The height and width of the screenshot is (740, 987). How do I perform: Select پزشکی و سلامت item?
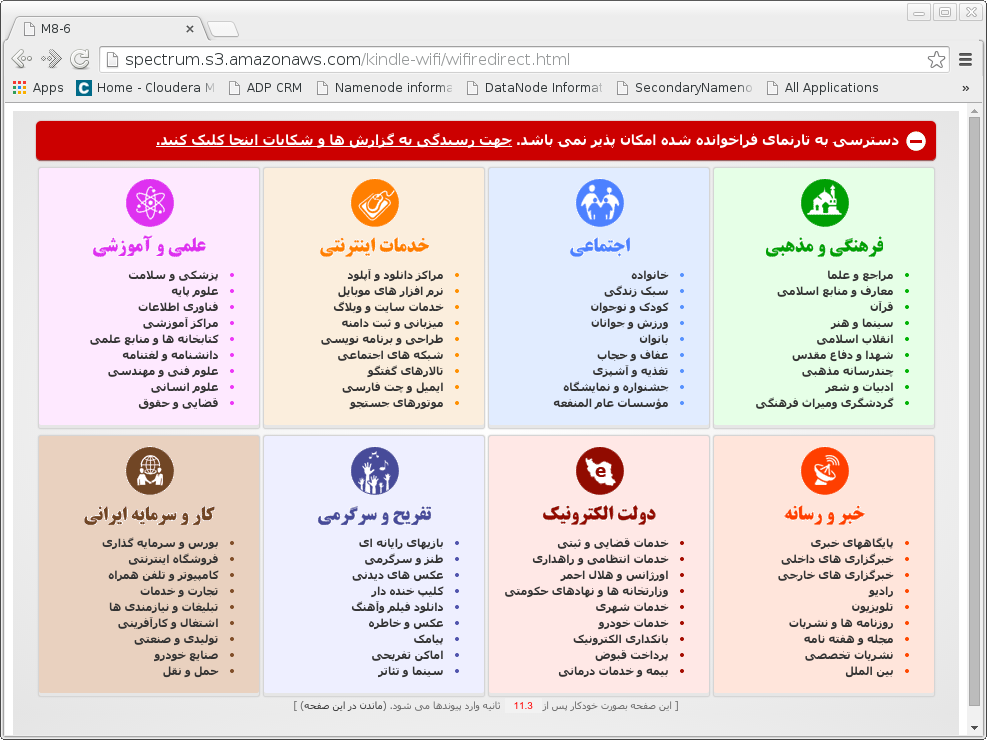[173, 275]
